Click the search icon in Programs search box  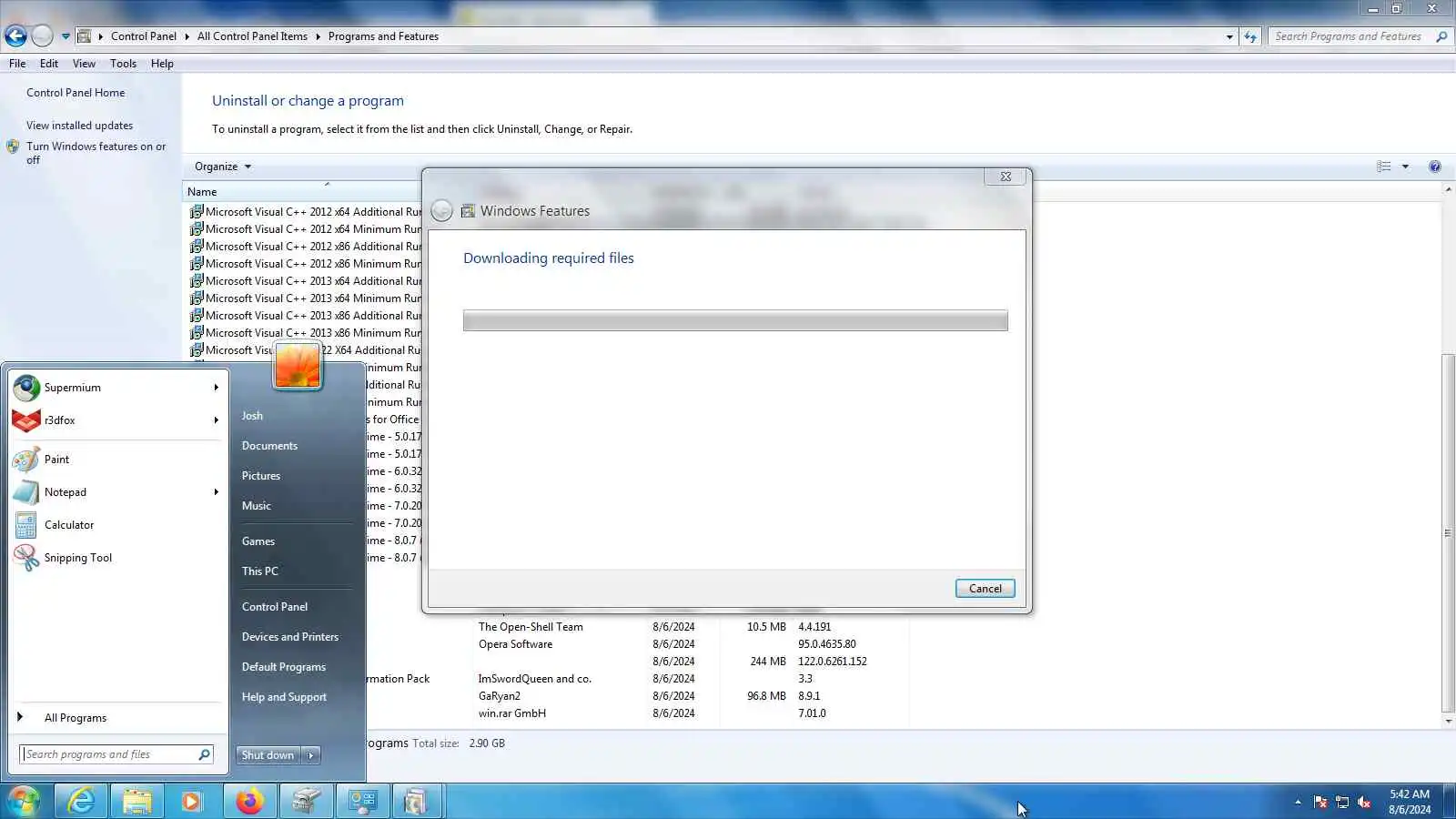click(x=1441, y=36)
